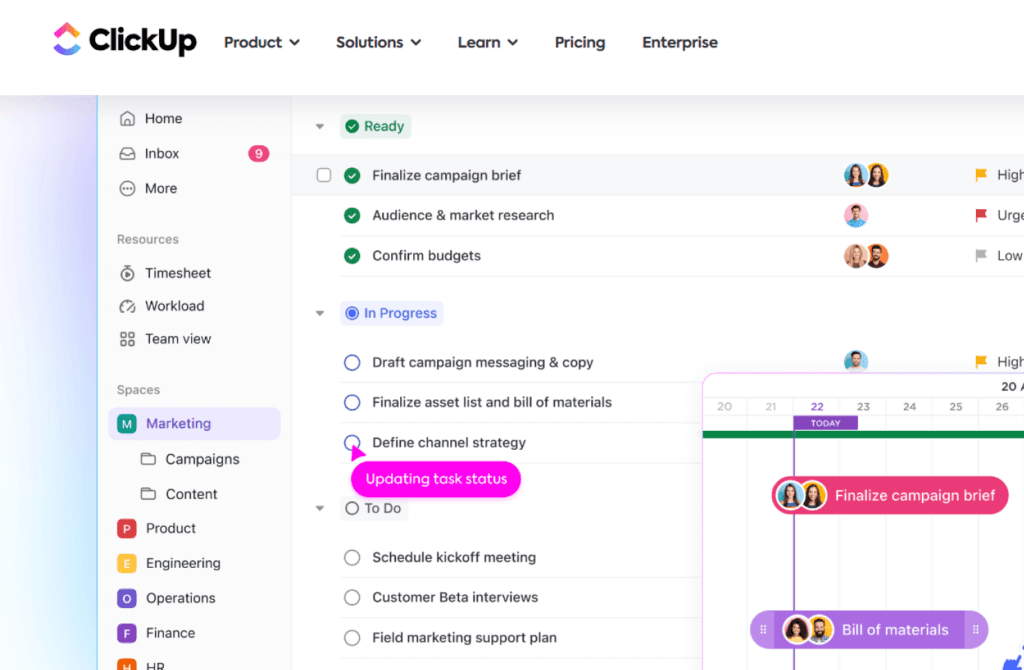Open the Define channel strategy task

[449, 443]
